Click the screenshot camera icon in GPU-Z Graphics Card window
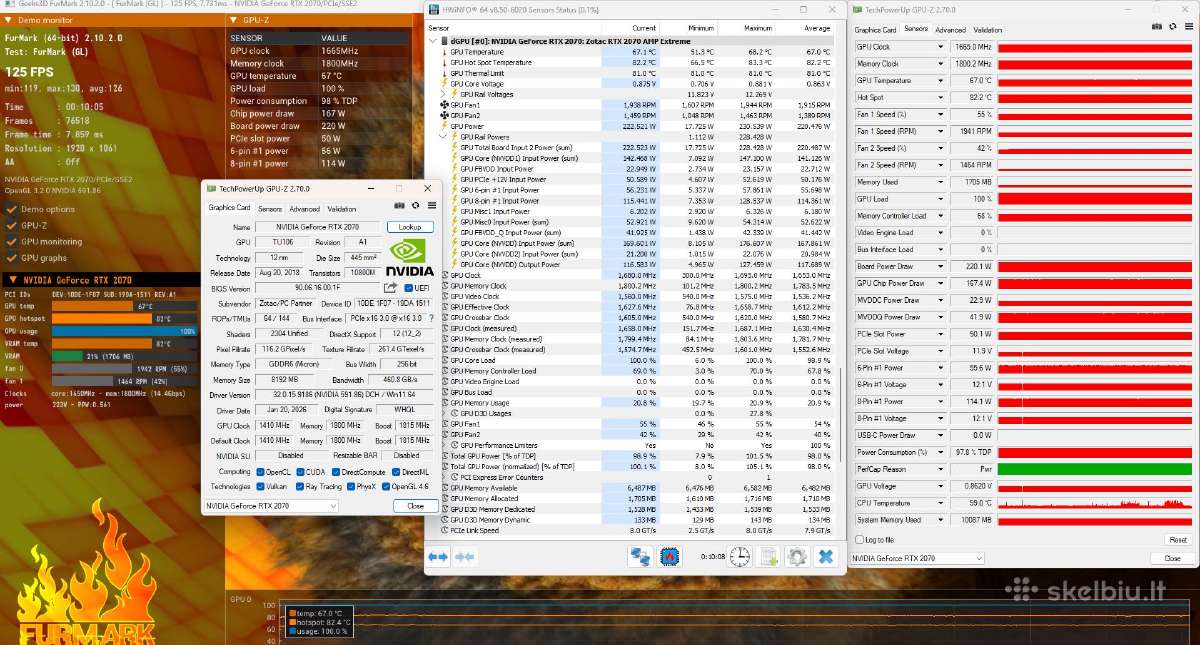 point(399,206)
